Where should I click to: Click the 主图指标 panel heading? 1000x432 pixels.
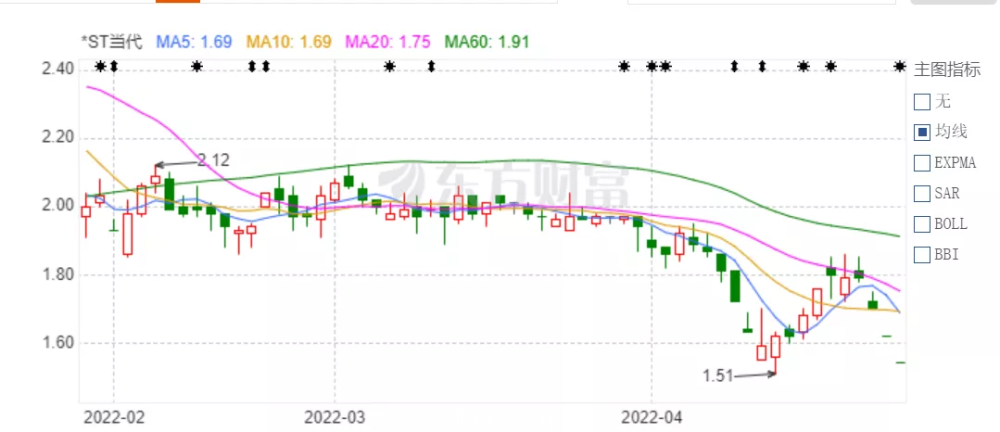[x=947, y=70]
